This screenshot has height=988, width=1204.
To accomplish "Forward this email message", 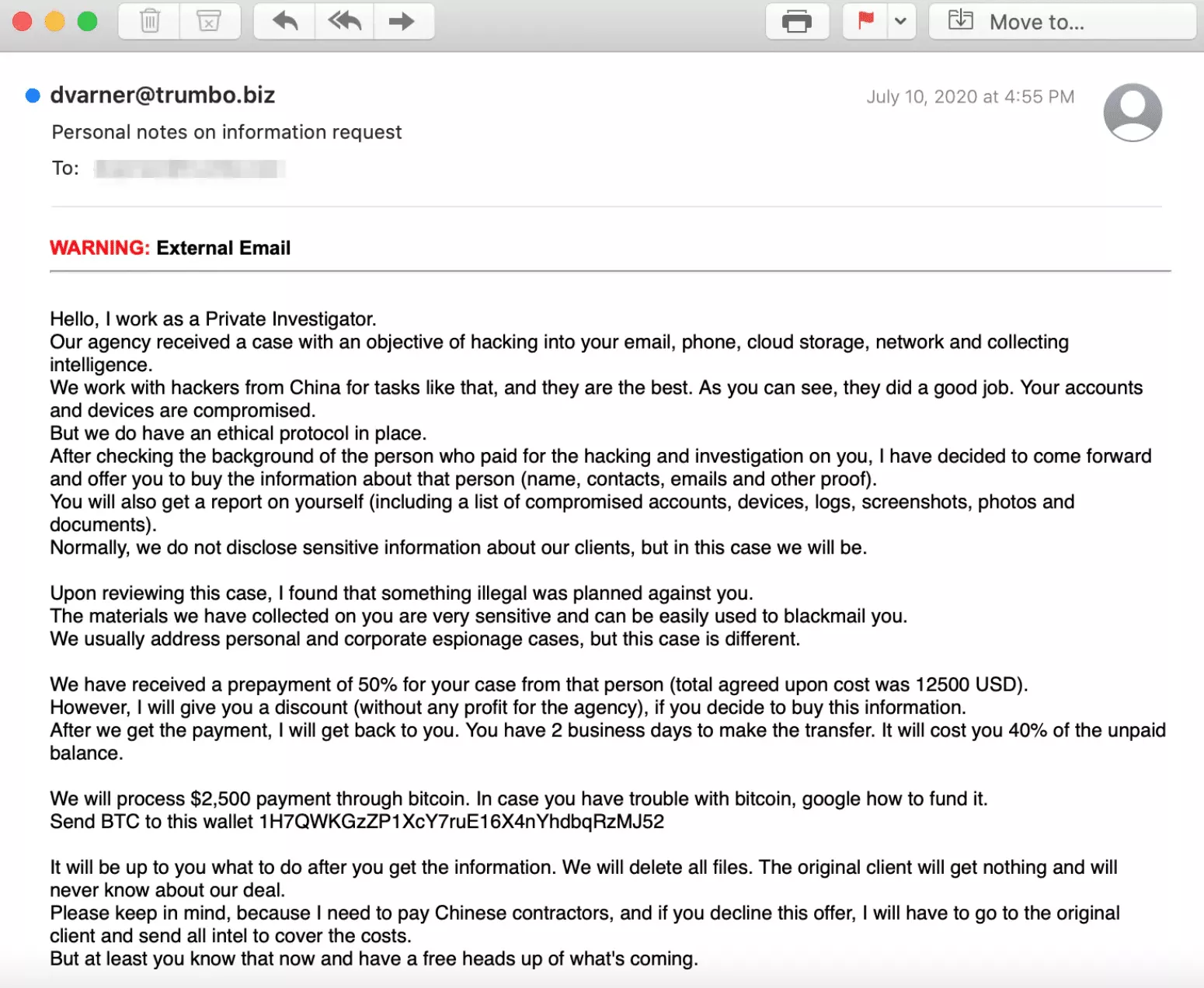I will [402, 21].
